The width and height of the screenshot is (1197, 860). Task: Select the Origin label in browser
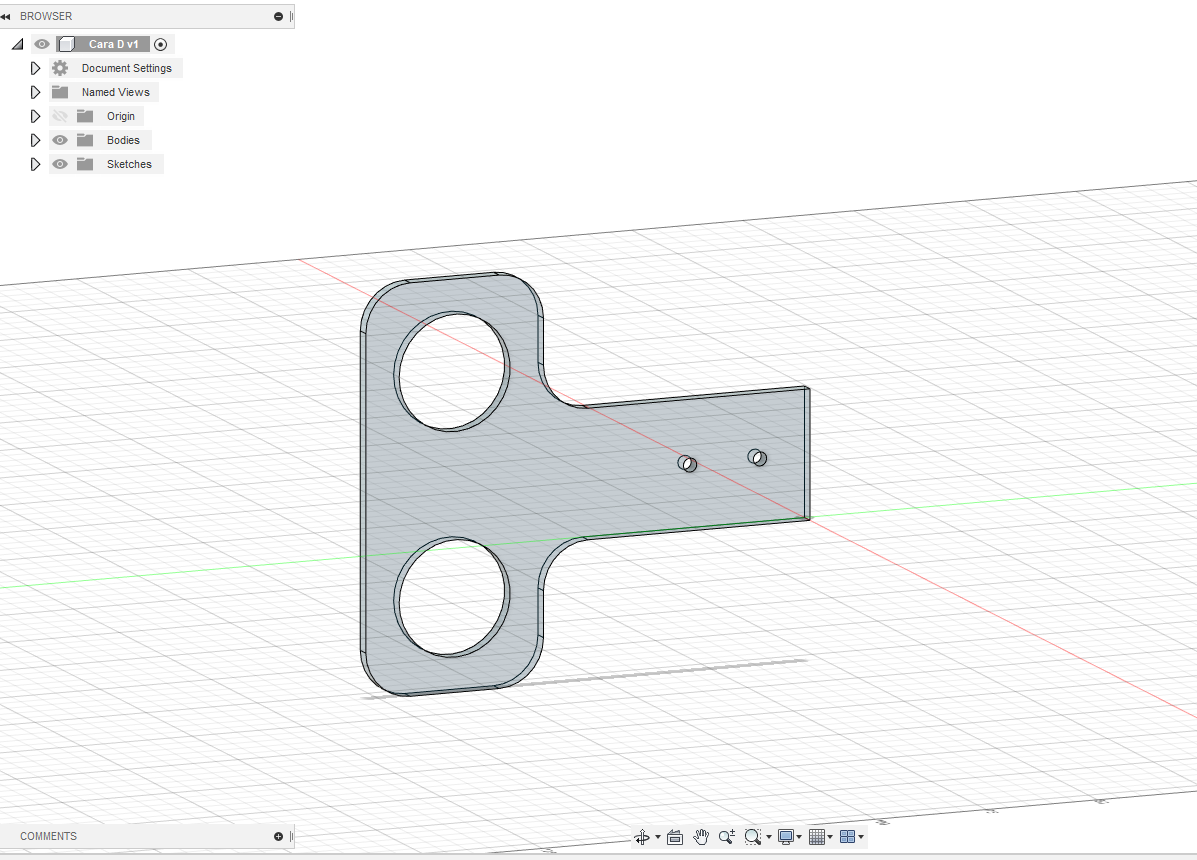coord(121,116)
